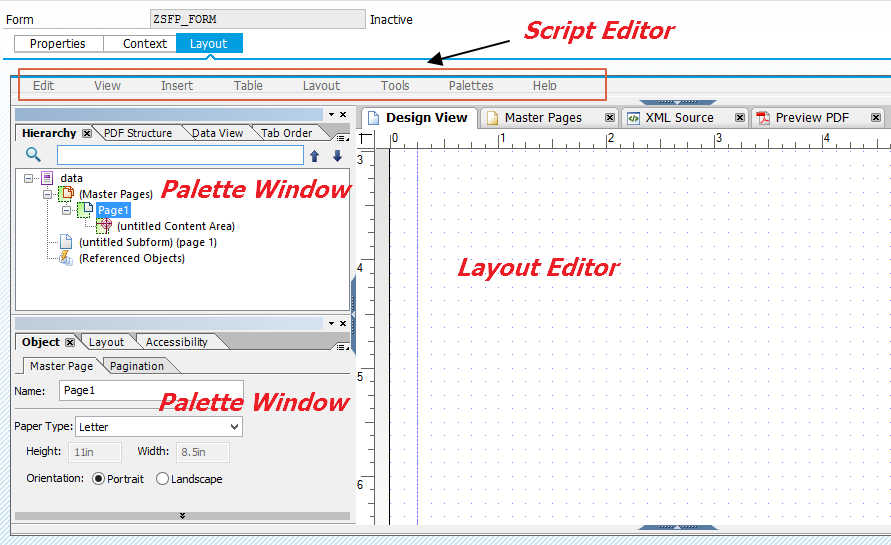The width and height of the screenshot is (891, 545).
Task: Open the Object palette options menu icon
Action: click(343, 347)
